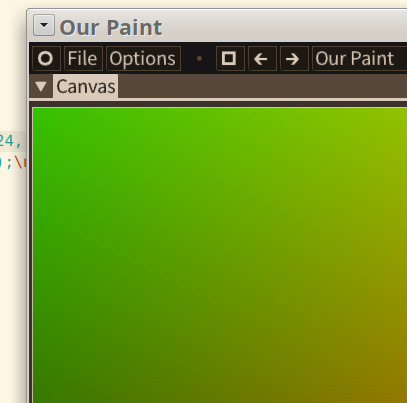The image size is (407, 403).
Task: Open the File menu
Action: (x=83, y=59)
